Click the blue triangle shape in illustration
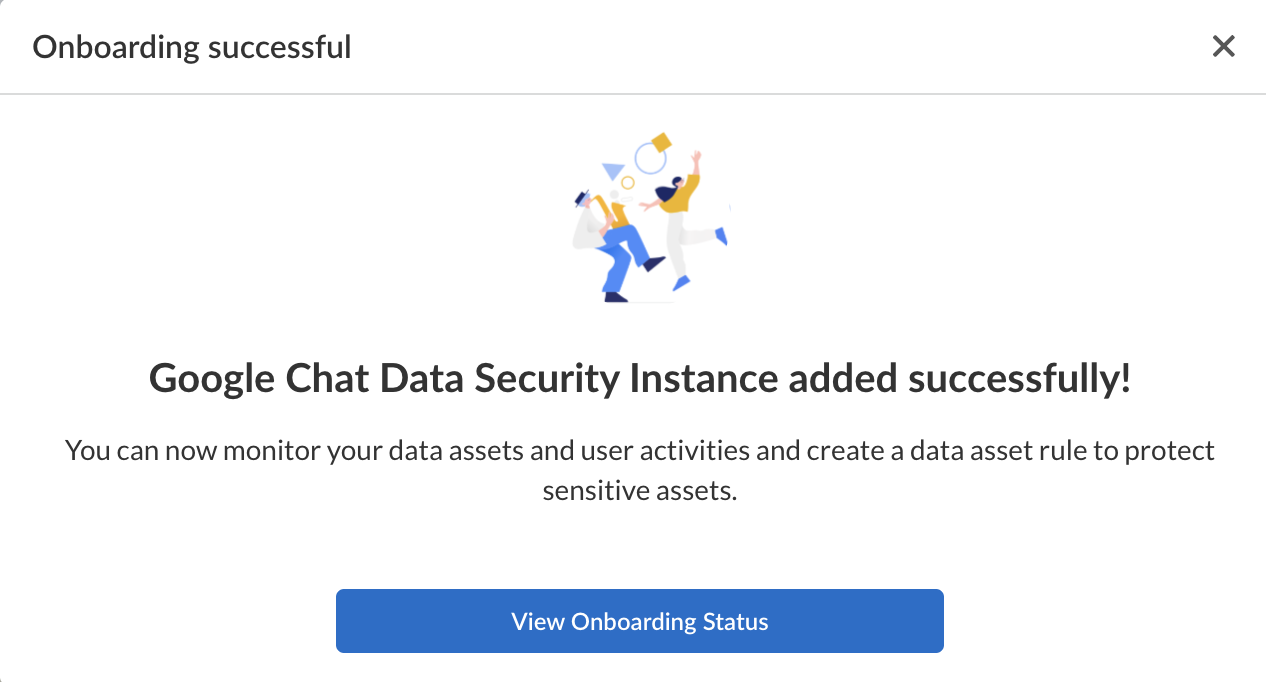 tap(613, 171)
